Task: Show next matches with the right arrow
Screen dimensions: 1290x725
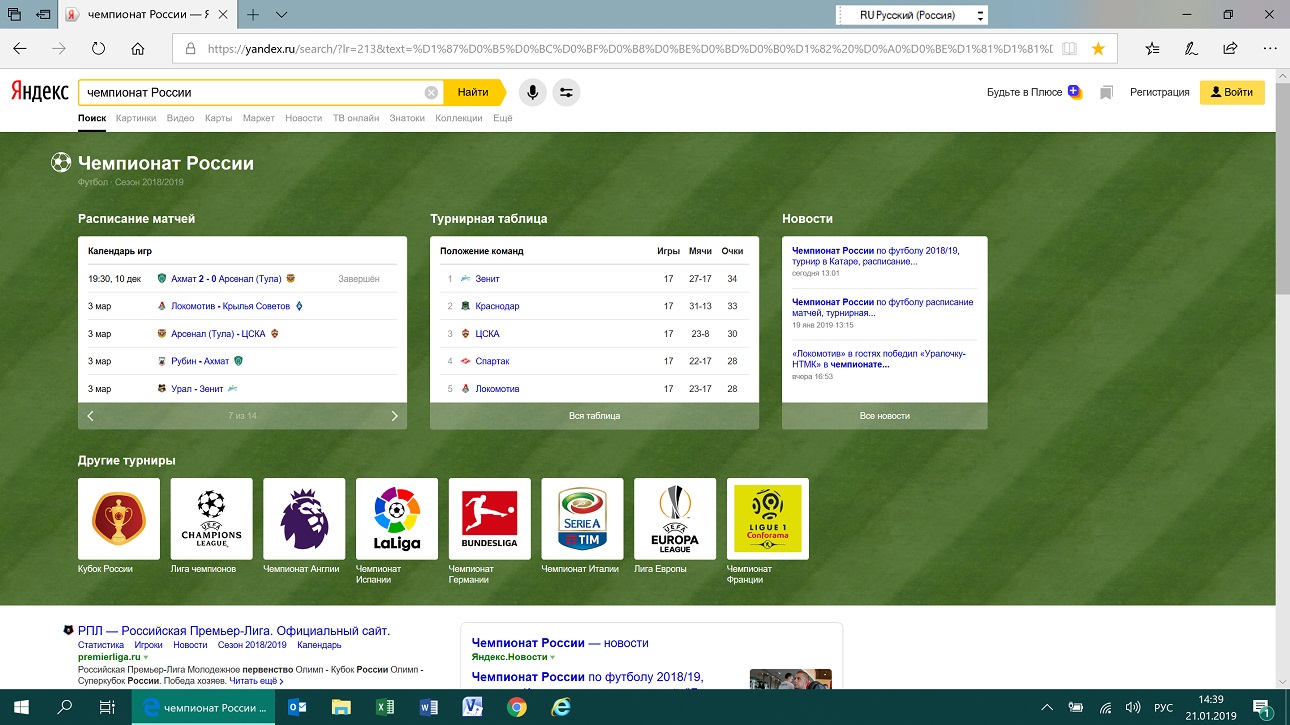Action: pyautogui.click(x=394, y=416)
